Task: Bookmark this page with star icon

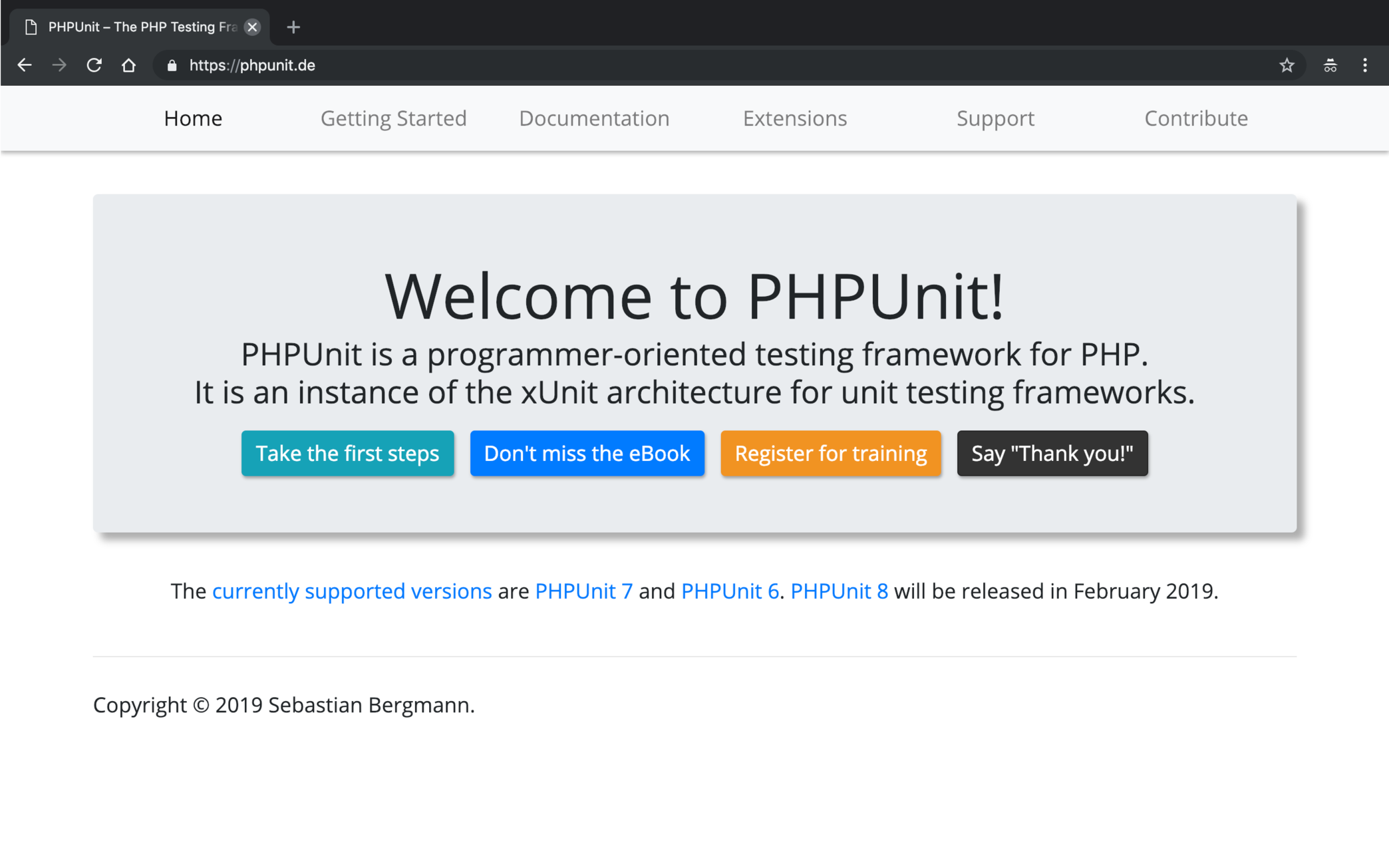Action: [1287, 65]
